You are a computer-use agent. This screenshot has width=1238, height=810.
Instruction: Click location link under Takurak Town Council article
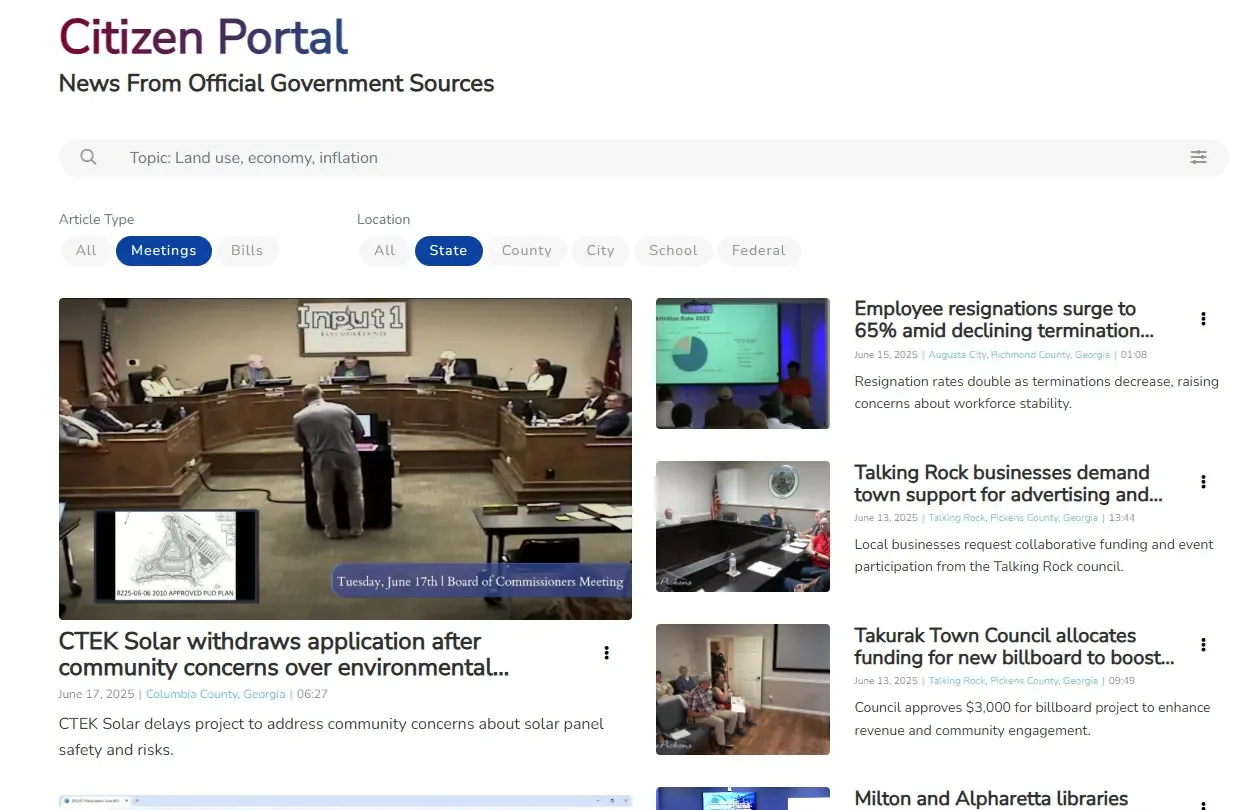coord(1013,681)
